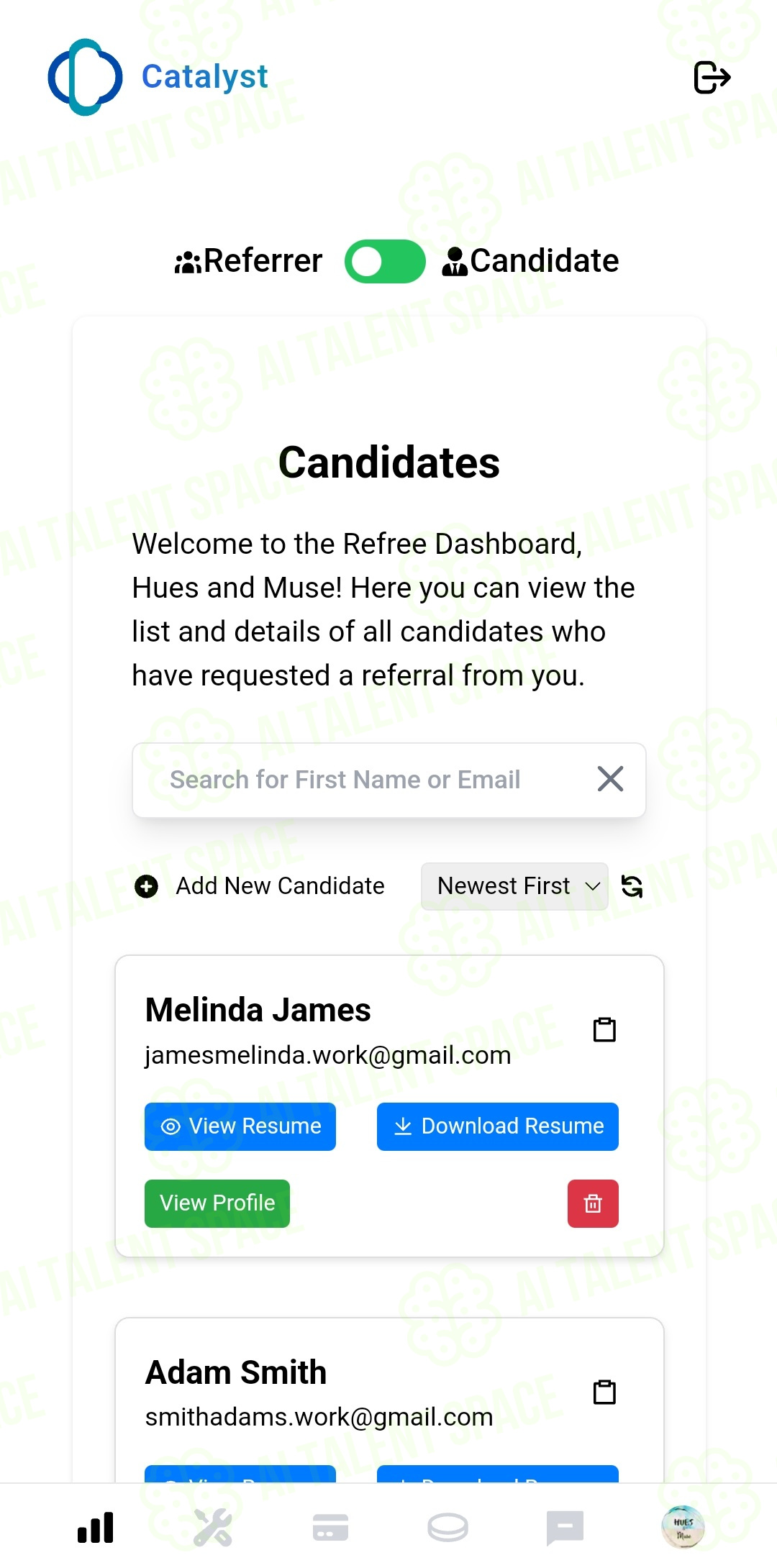Select the Referrer mode label
Screen dimensions: 777x1568
click(248, 261)
